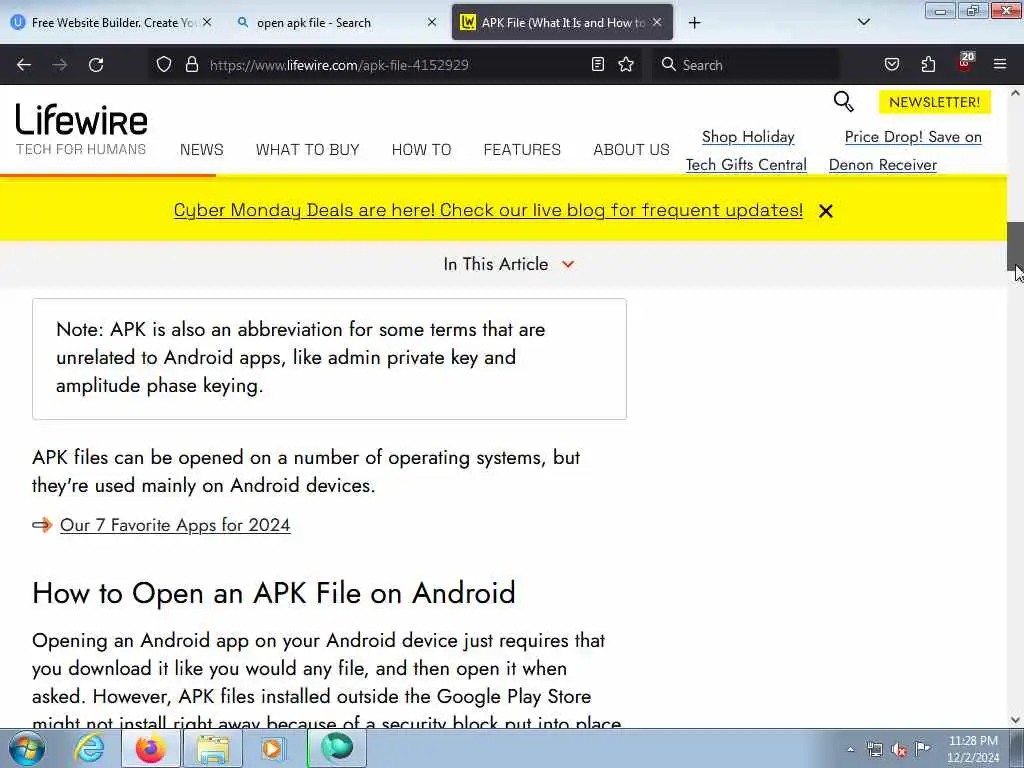Click Shop Holiday Tech Gifts Central link
The width and height of the screenshot is (1024, 768).
point(746,151)
